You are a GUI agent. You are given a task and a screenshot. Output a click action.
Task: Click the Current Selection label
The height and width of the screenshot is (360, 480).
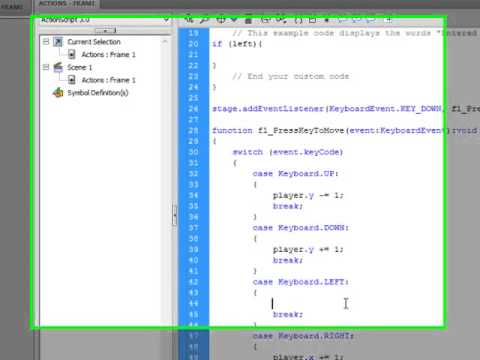[94, 42]
